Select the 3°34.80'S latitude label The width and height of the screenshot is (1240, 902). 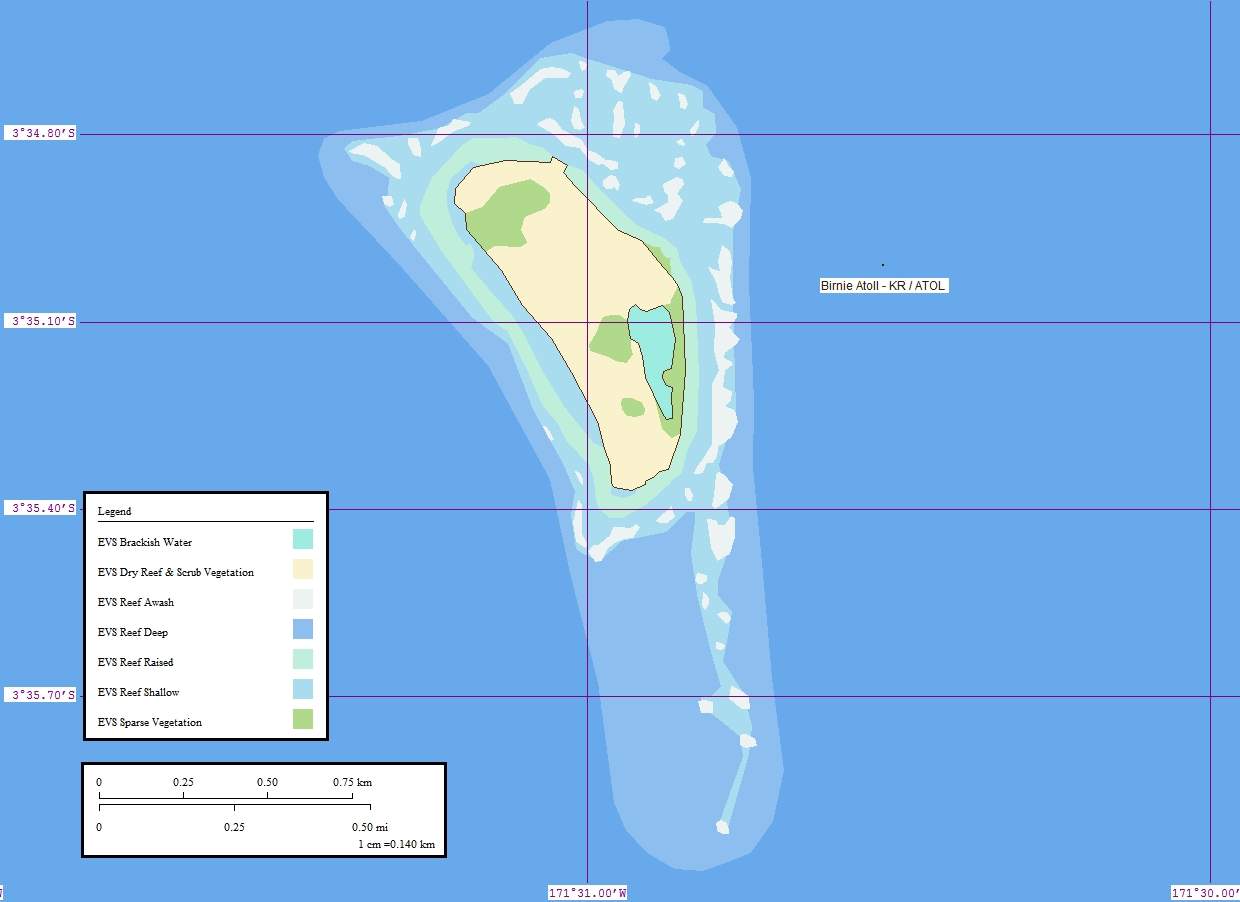tap(41, 133)
